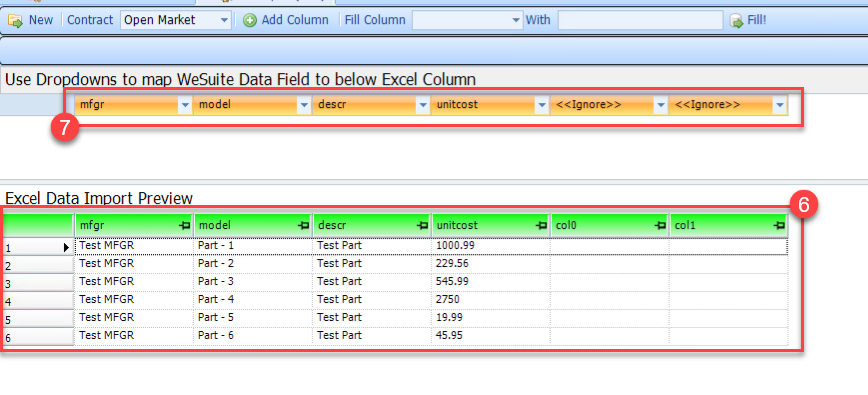Click the pin icon in the descr header

click(422, 225)
